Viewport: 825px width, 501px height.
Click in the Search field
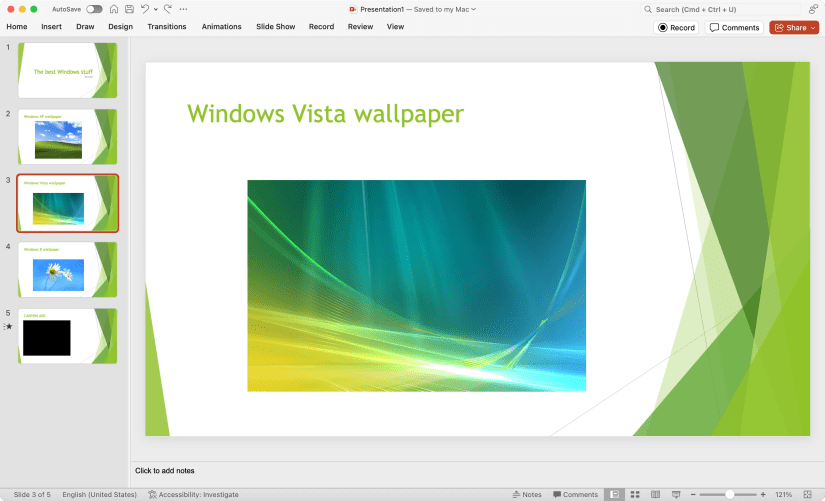pyautogui.click(x=720, y=9)
